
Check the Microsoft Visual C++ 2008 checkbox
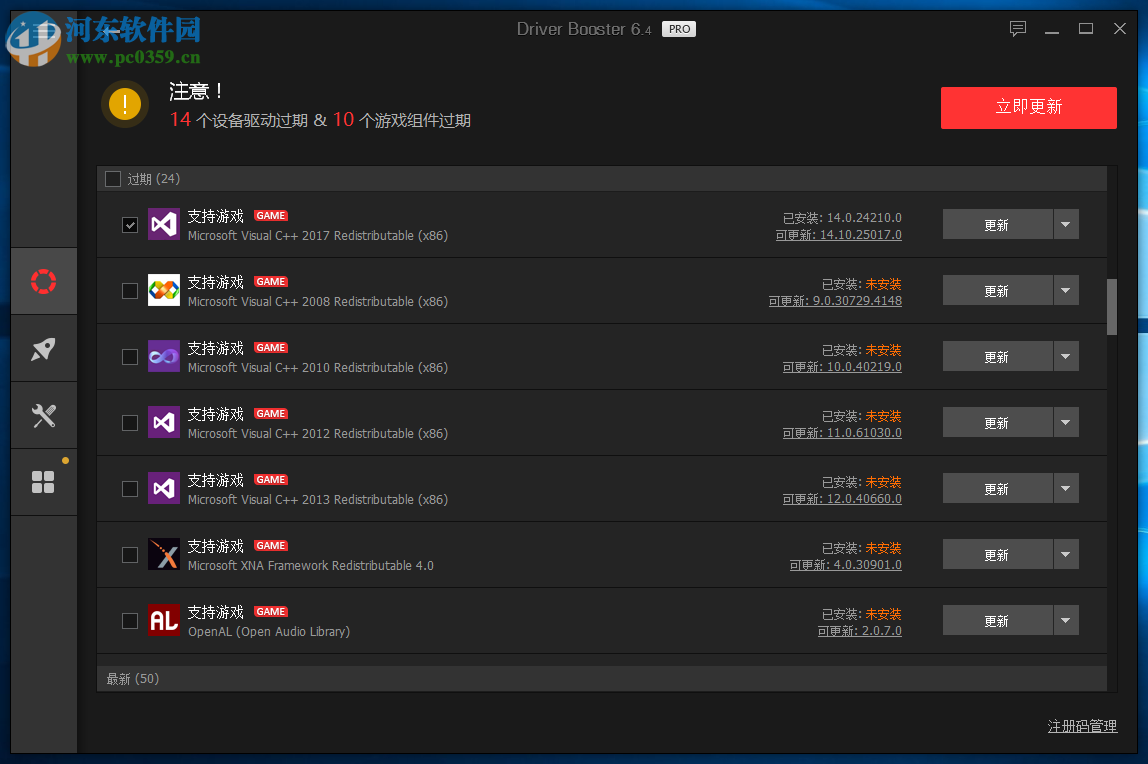(129, 290)
